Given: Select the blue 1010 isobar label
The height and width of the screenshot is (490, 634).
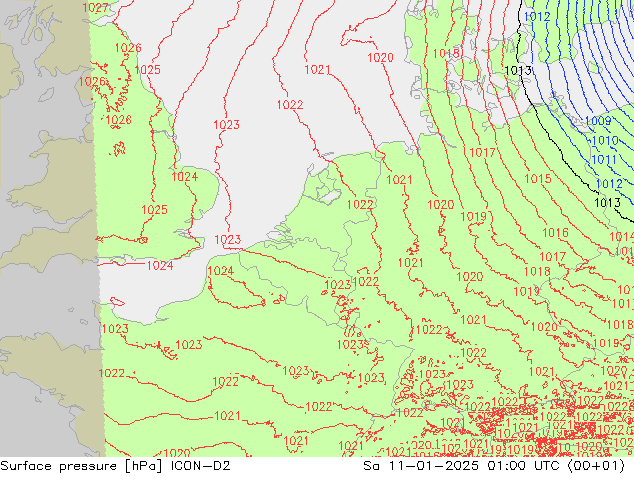Looking at the screenshot, I should click(x=605, y=141).
